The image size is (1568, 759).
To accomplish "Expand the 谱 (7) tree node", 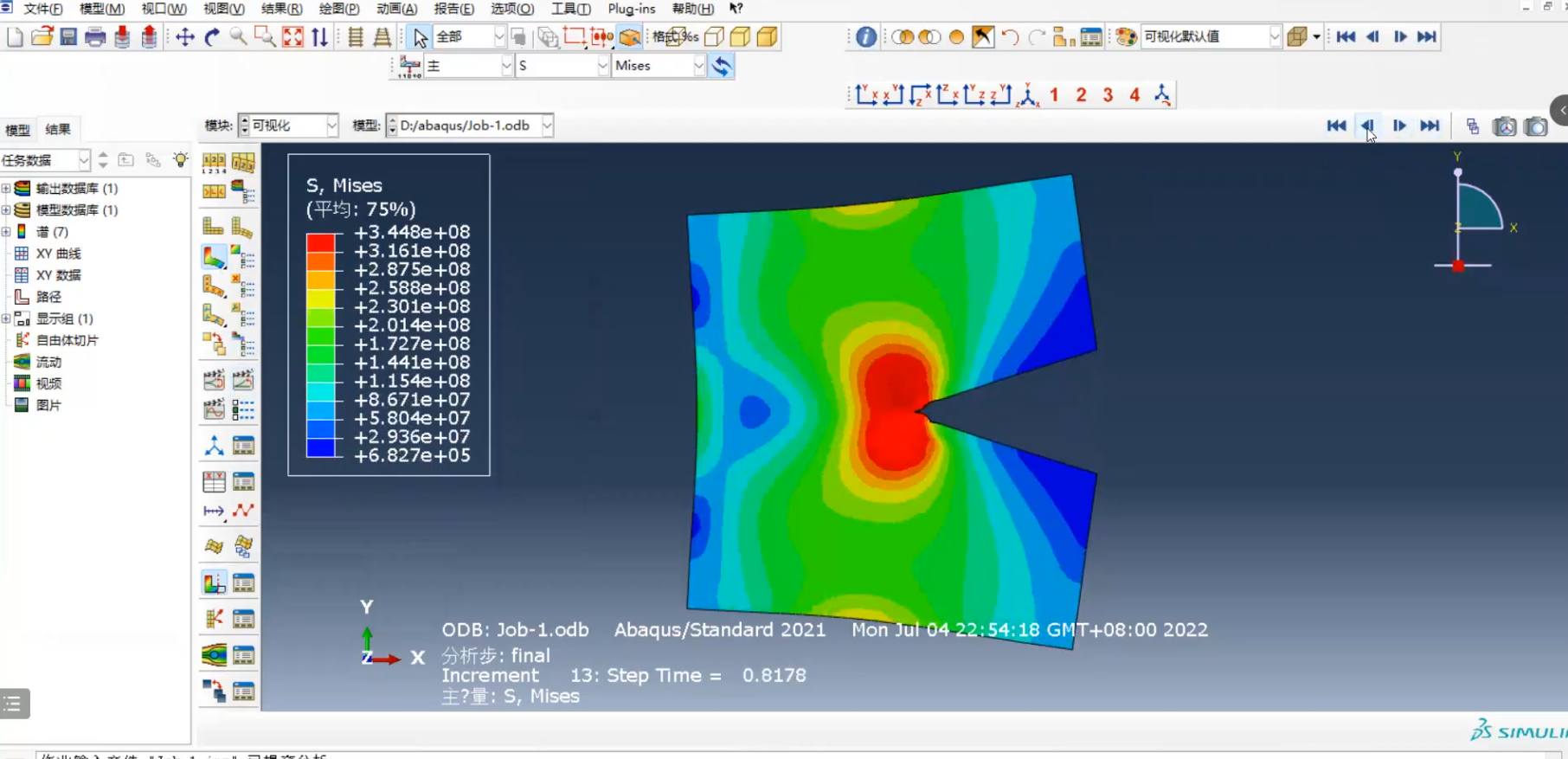I will 6,231.
